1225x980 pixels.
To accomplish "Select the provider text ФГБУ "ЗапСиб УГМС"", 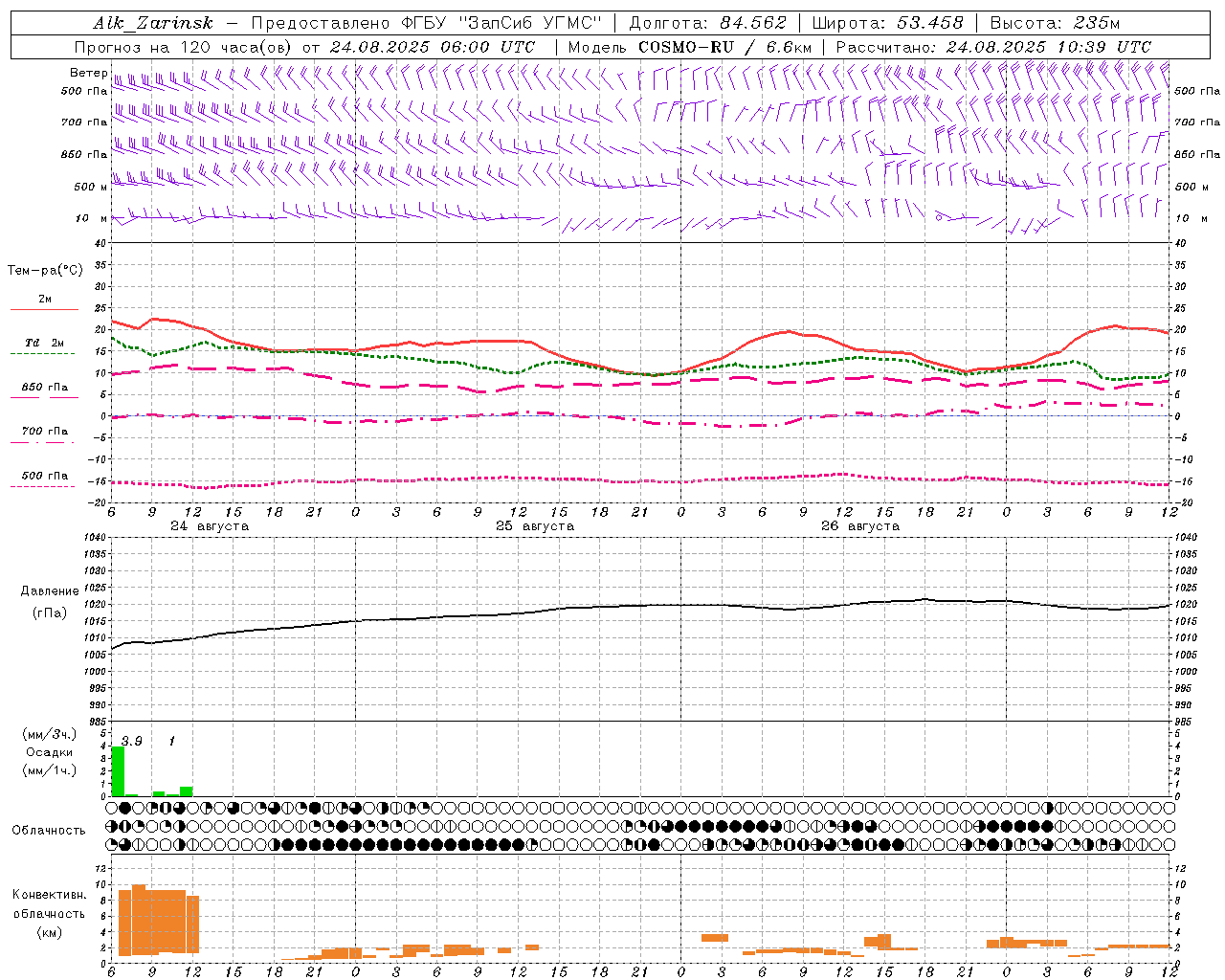I will 501,23.
